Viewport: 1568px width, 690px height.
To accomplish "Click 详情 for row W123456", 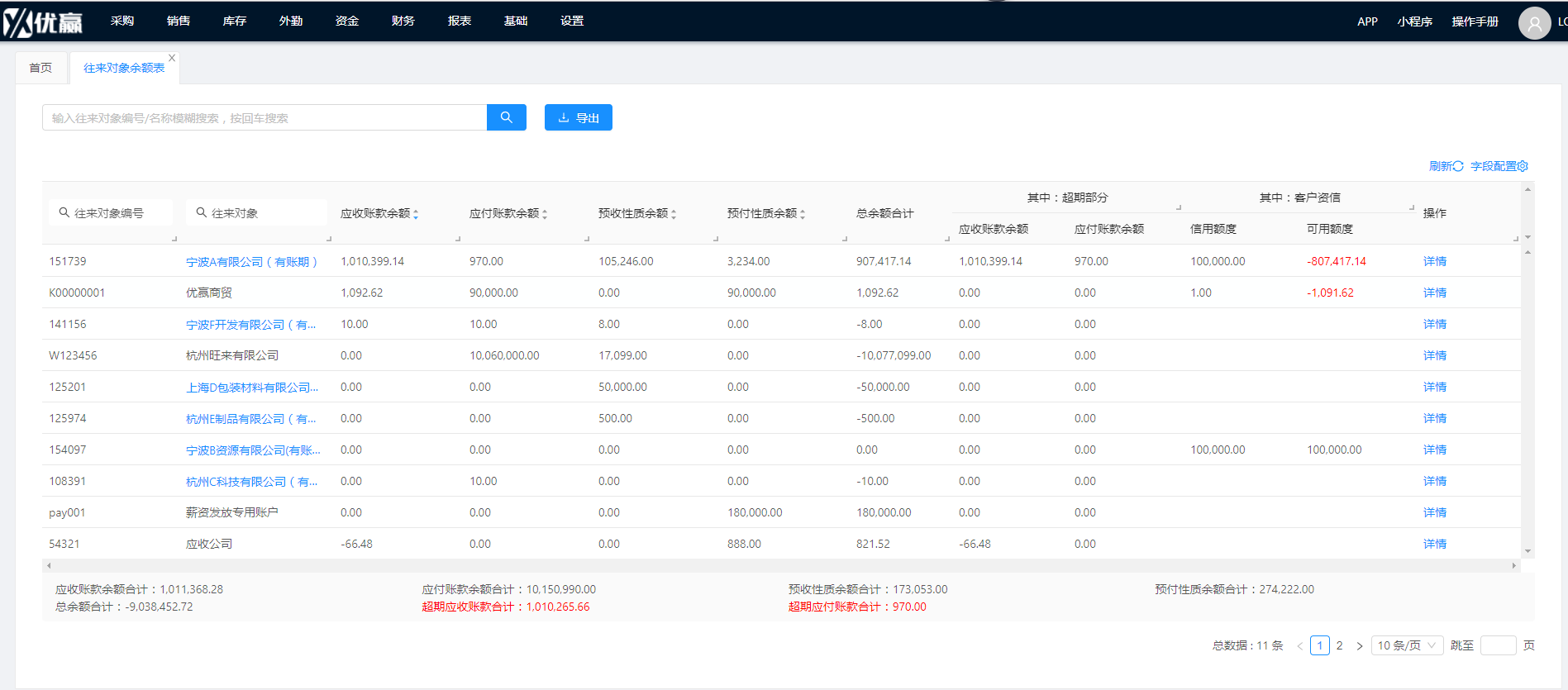I will point(1435,355).
